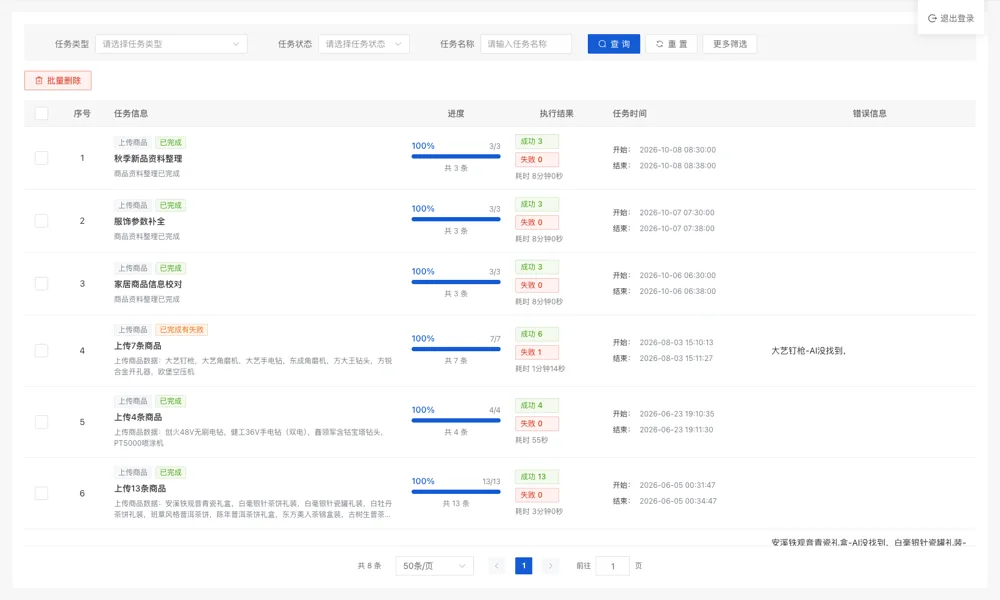Image resolution: width=1000 pixels, height=600 pixels.
Task: Click the 批量删除 batch delete button
Action: click(58, 80)
